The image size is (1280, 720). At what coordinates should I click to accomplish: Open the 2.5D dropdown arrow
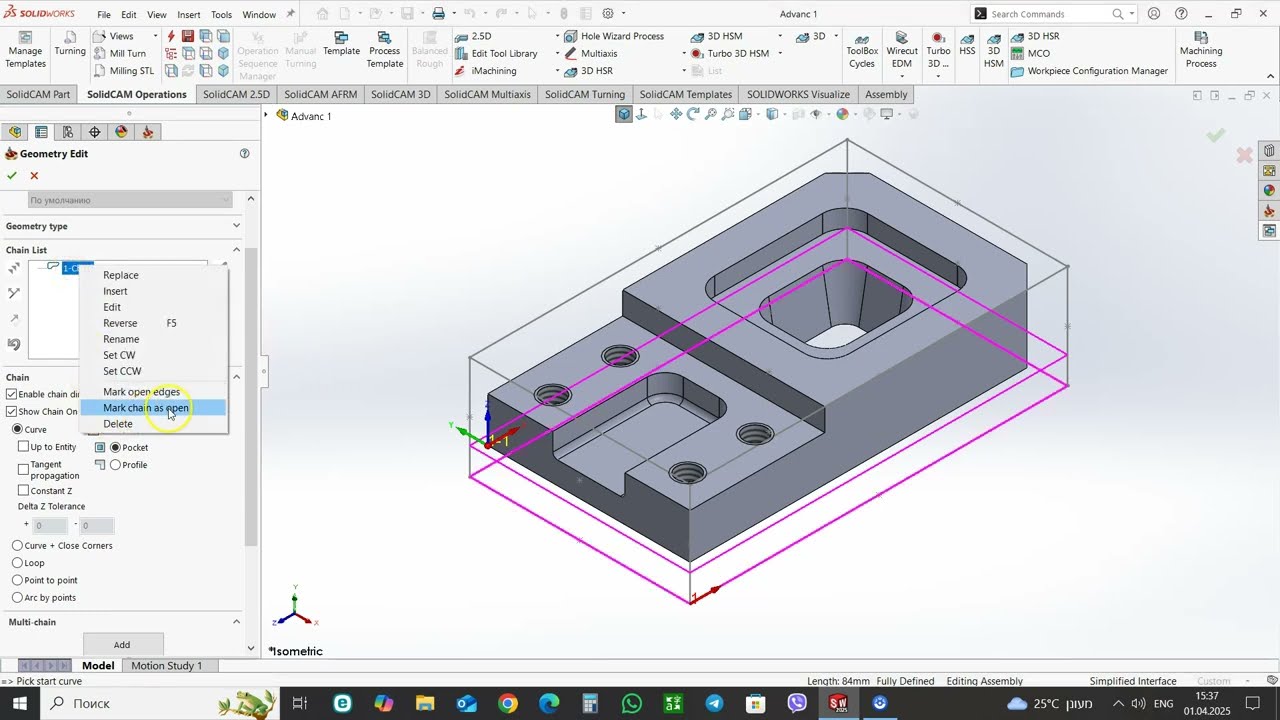(557, 37)
